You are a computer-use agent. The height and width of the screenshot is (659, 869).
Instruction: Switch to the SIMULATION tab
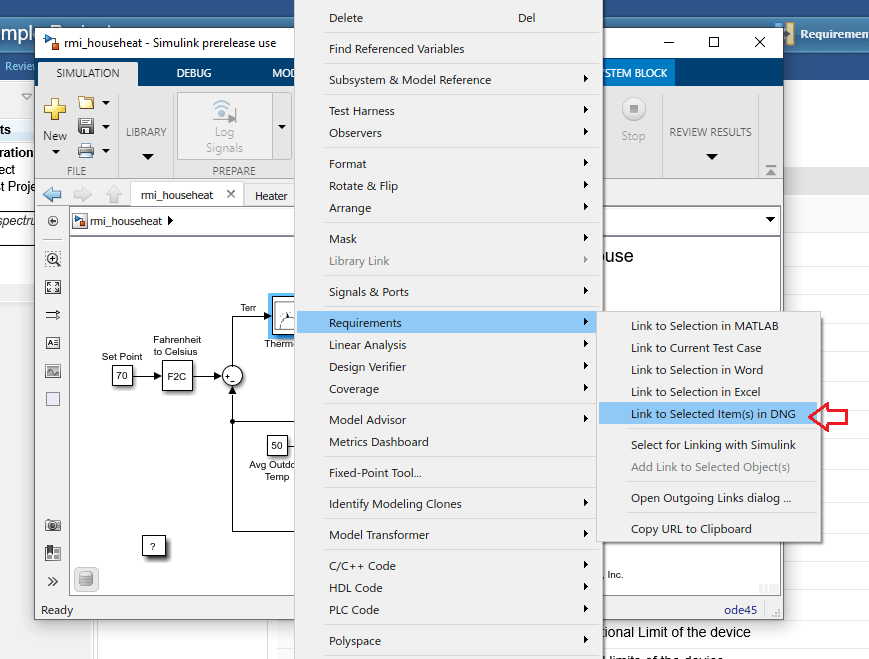tap(88, 73)
